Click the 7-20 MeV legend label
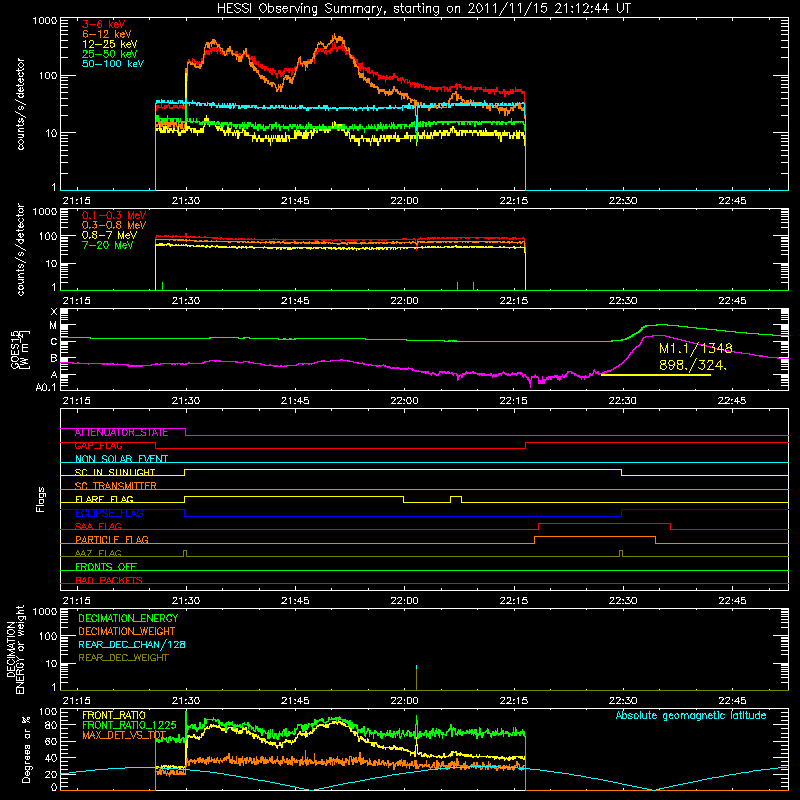Viewport: 800px width, 800px height. pos(108,245)
